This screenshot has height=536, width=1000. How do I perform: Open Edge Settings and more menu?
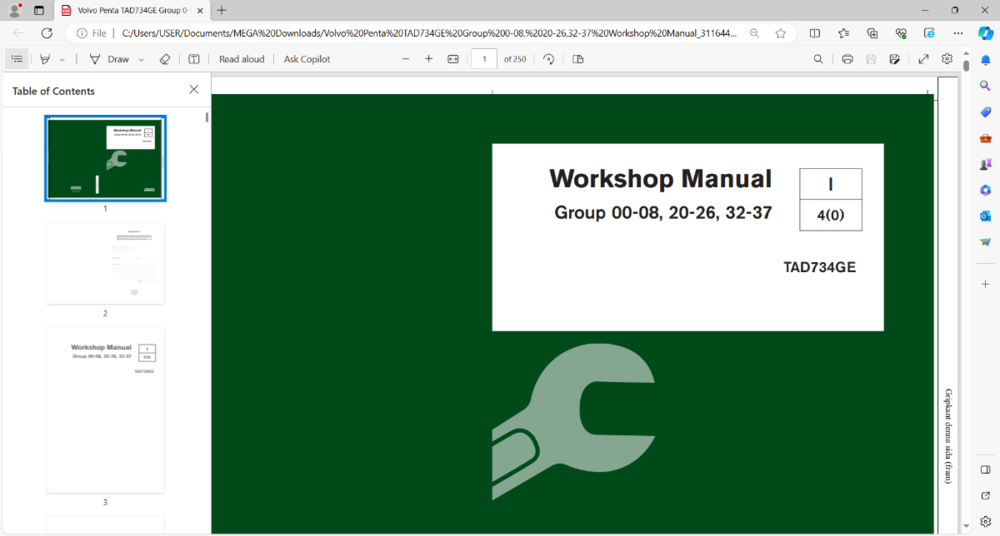(957, 33)
